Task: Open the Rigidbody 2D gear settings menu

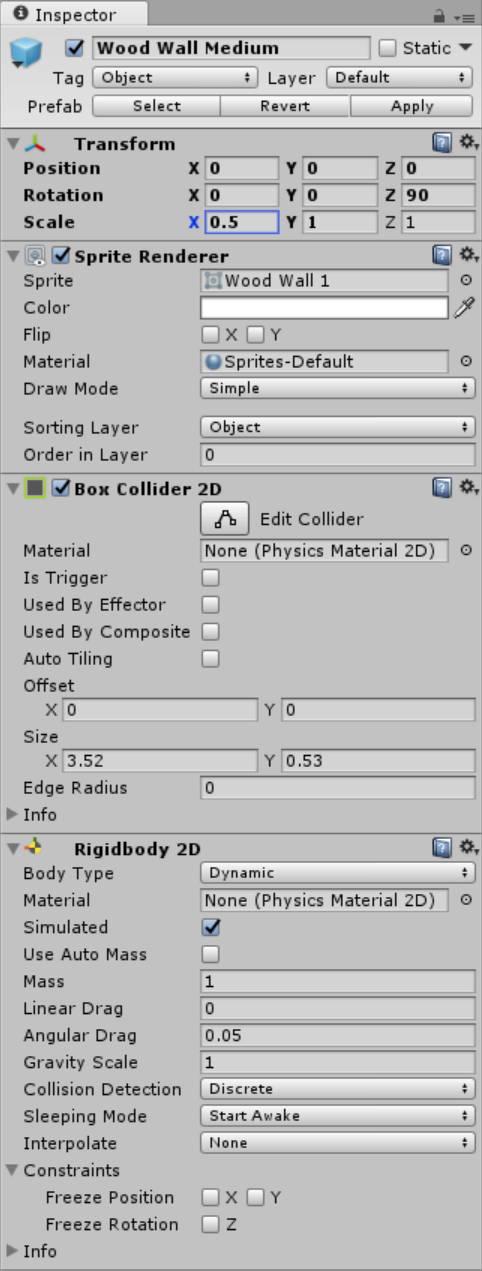Action: pyautogui.click(x=467, y=848)
